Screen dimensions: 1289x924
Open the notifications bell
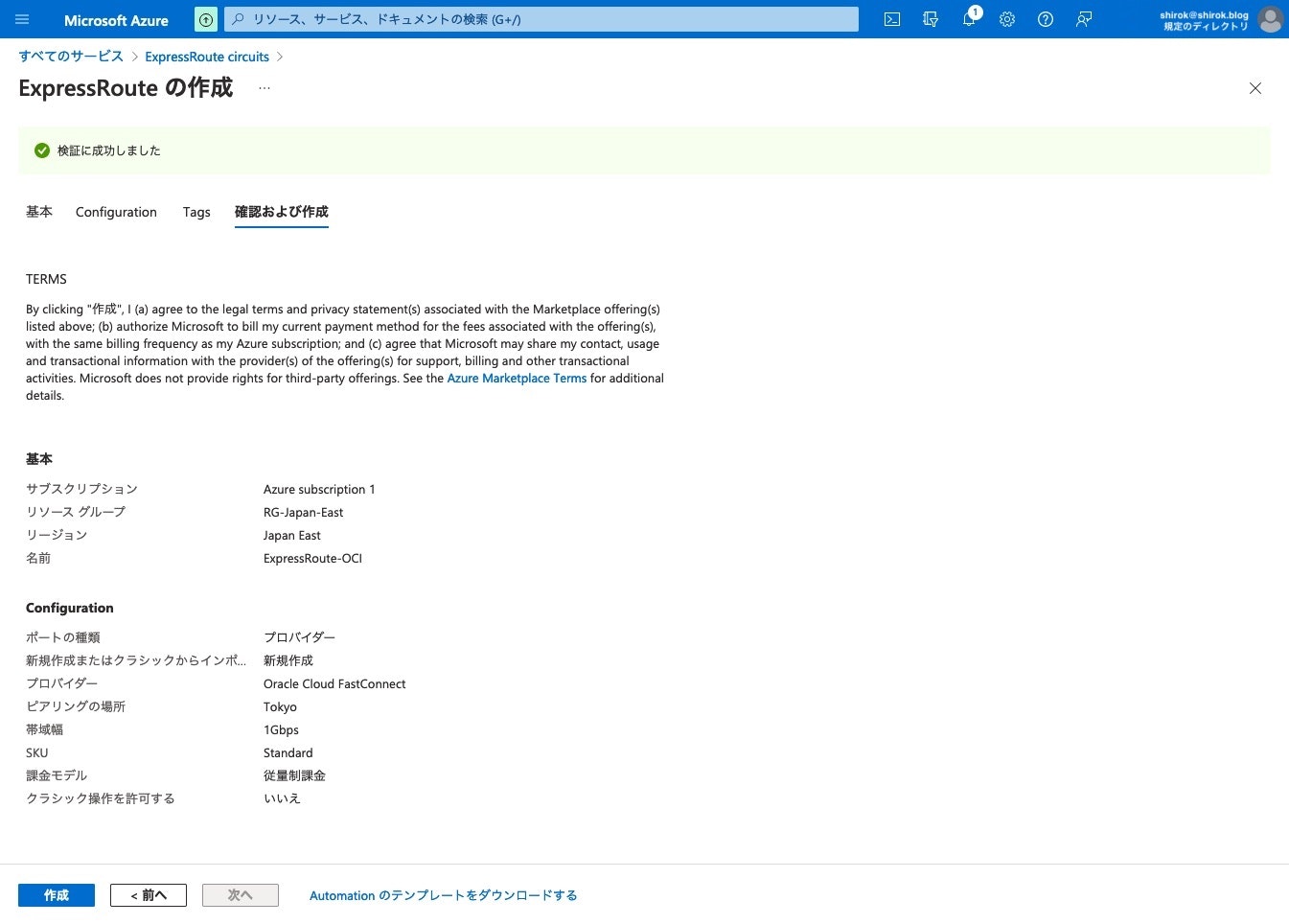(x=969, y=19)
